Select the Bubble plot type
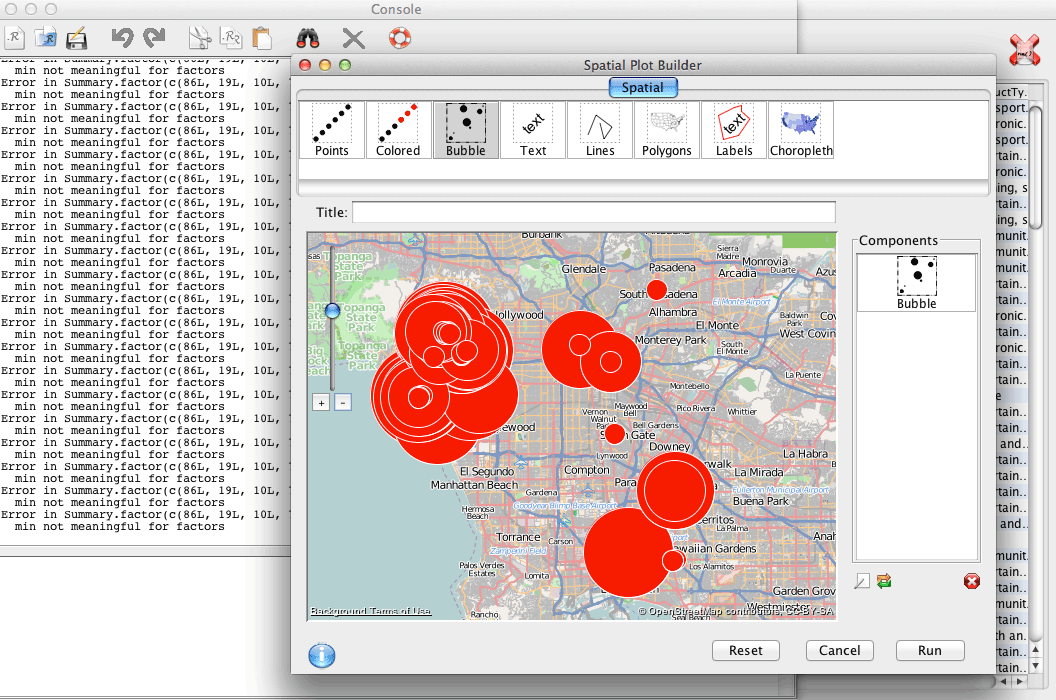 point(465,130)
